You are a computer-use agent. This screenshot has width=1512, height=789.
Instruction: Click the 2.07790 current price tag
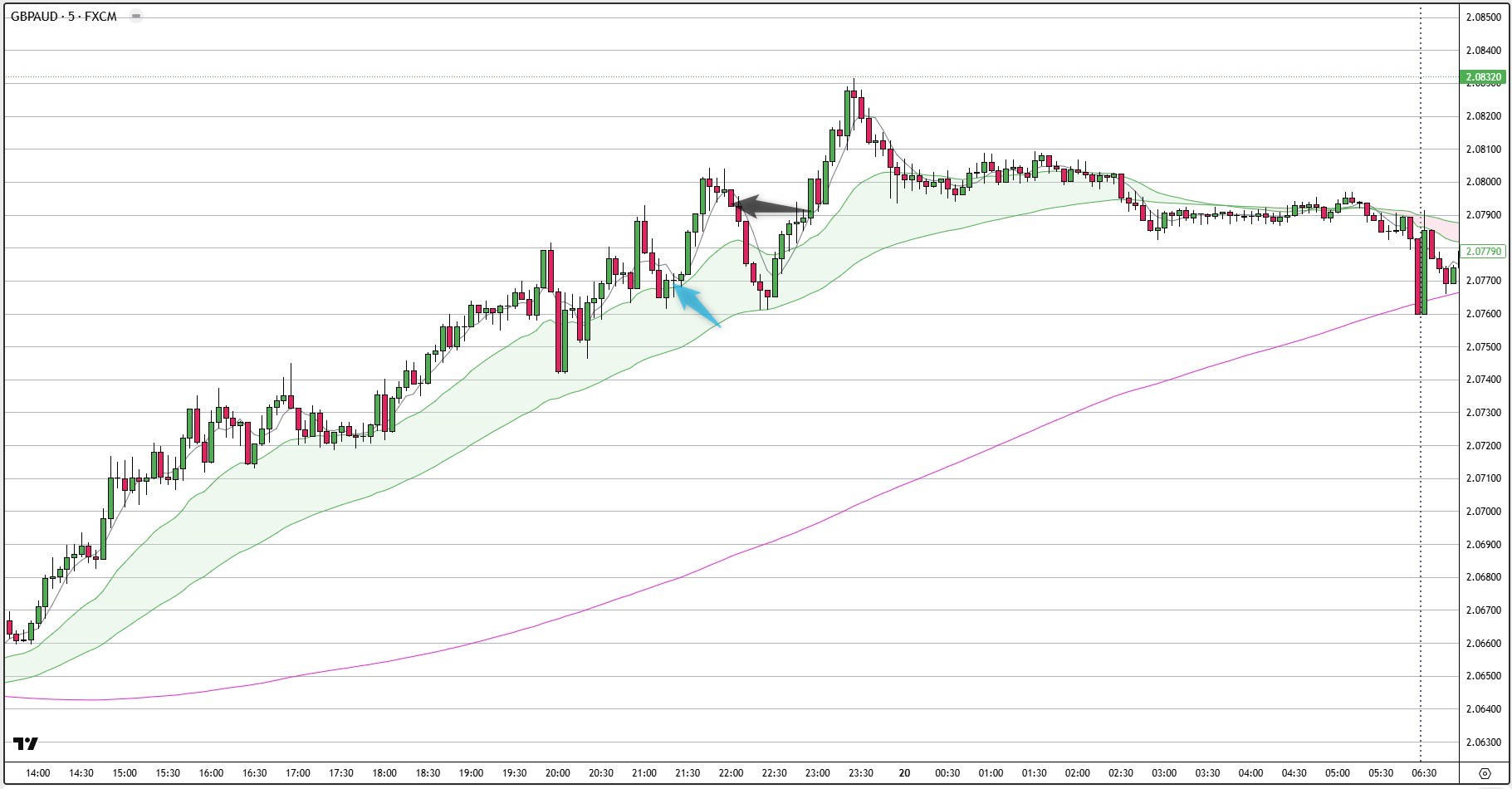[1483, 251]
